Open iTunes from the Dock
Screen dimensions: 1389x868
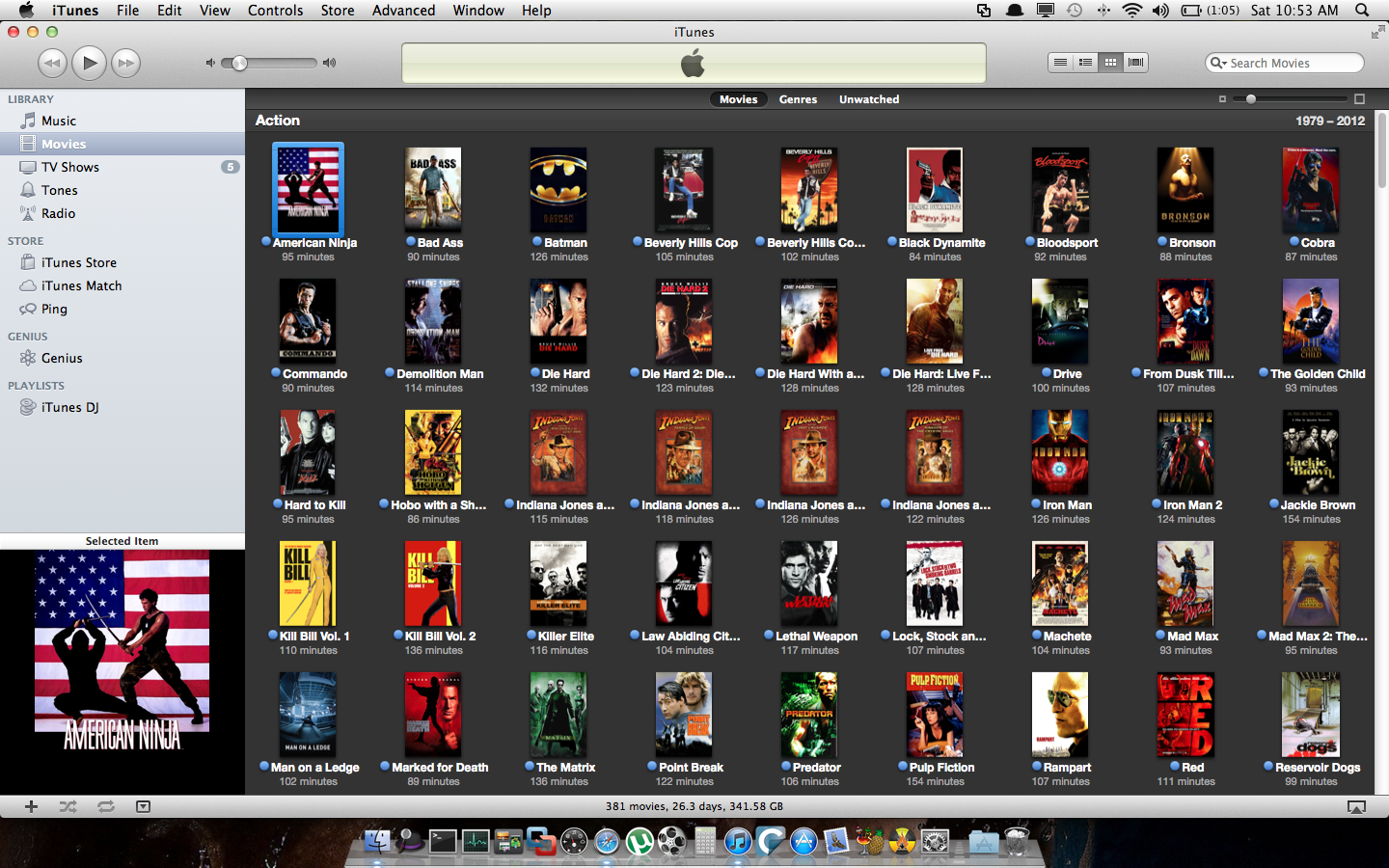tap(738, 842)
